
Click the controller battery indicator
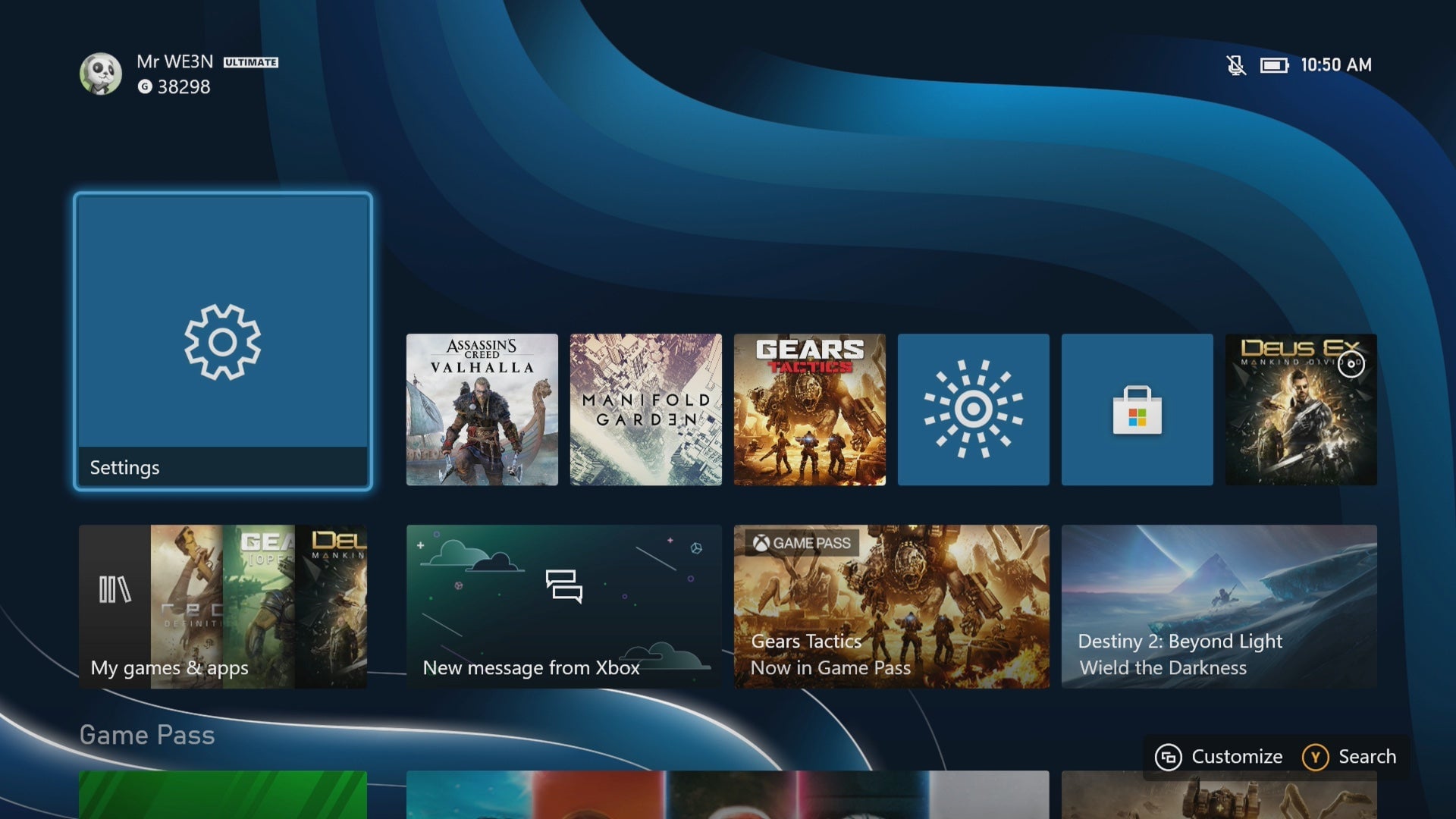(1274, 65)
